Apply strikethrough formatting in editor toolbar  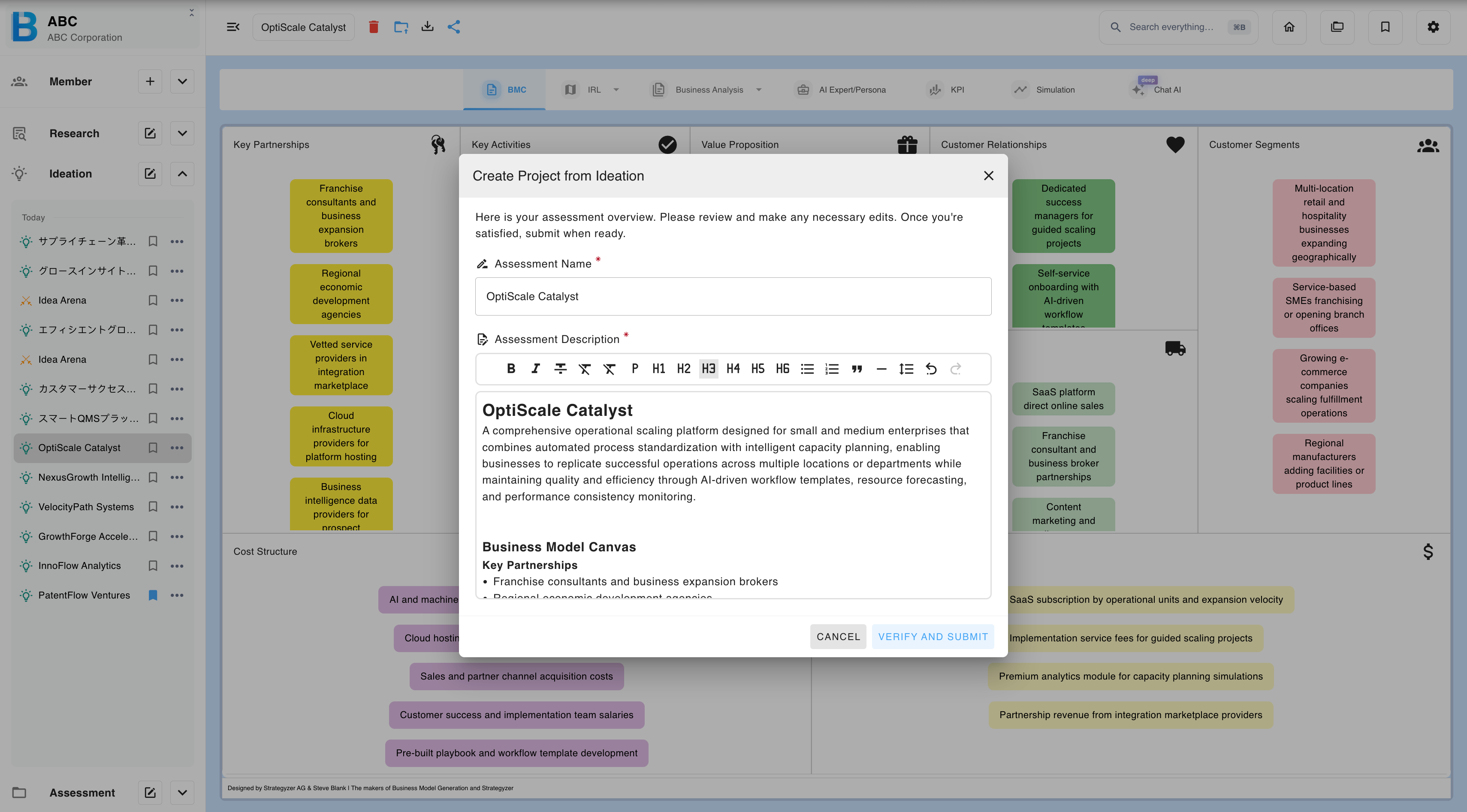(x=560, y=369)
